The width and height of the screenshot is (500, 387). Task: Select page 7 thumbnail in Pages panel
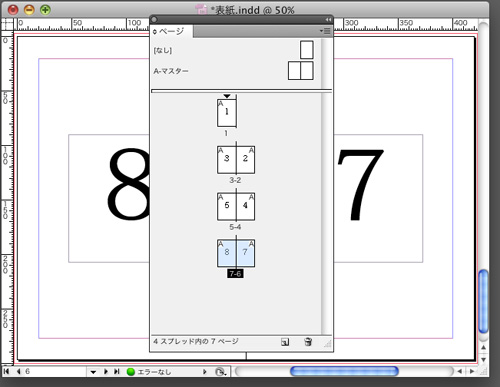(246, 253)
